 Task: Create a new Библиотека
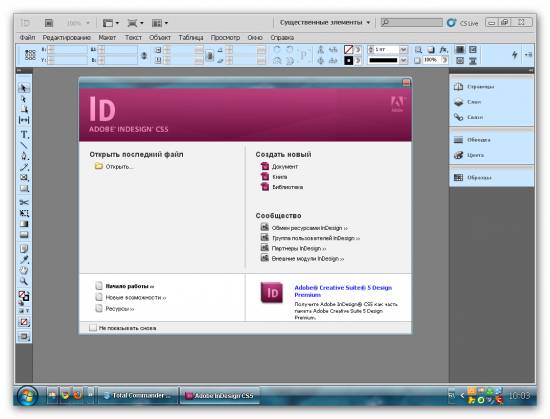282,187
